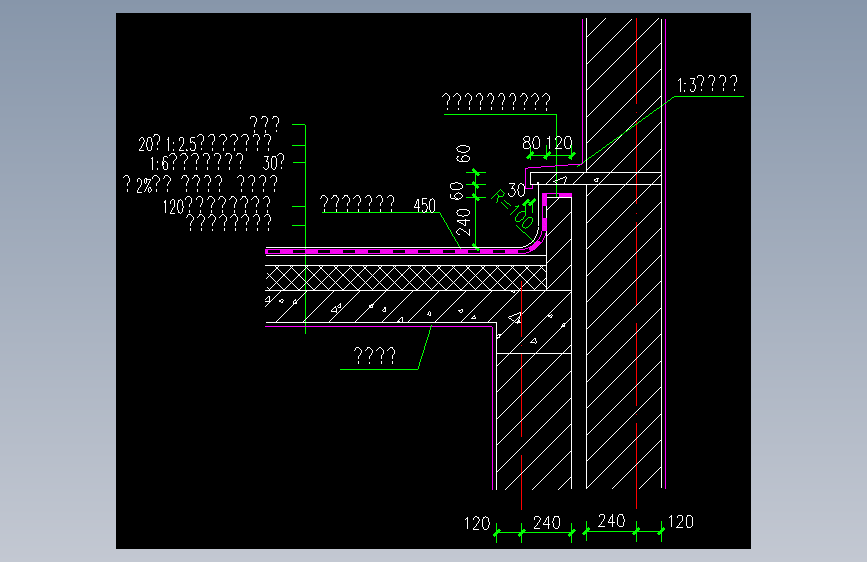867x562 pixels.
Task: Click the note line containing "2%"
Action: click(x=200, y=183)
